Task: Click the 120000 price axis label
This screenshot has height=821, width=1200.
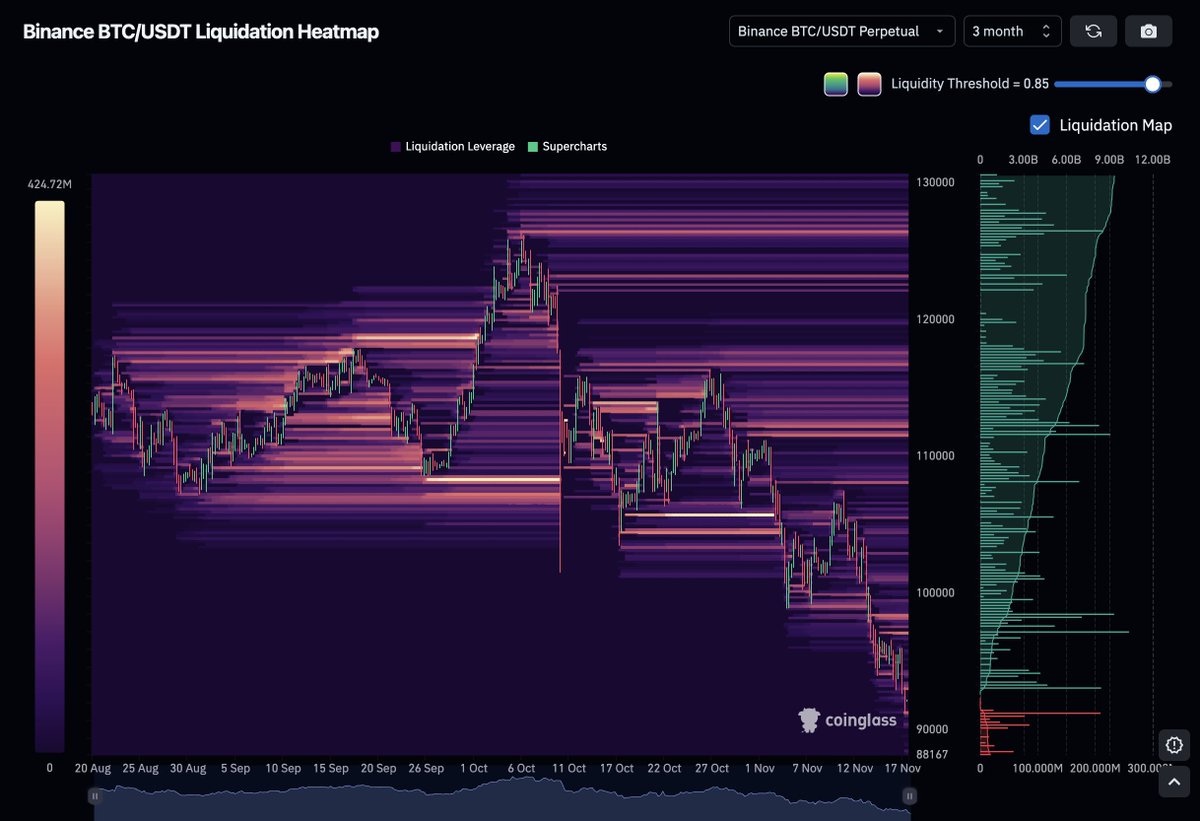Action: [x=934, y=319]
